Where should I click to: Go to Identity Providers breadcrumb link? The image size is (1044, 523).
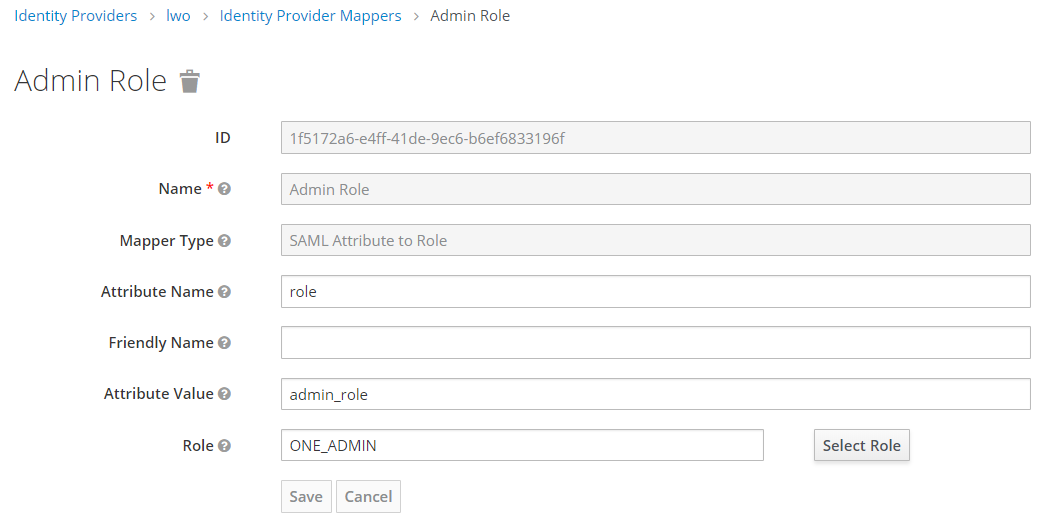coord(76,16)
